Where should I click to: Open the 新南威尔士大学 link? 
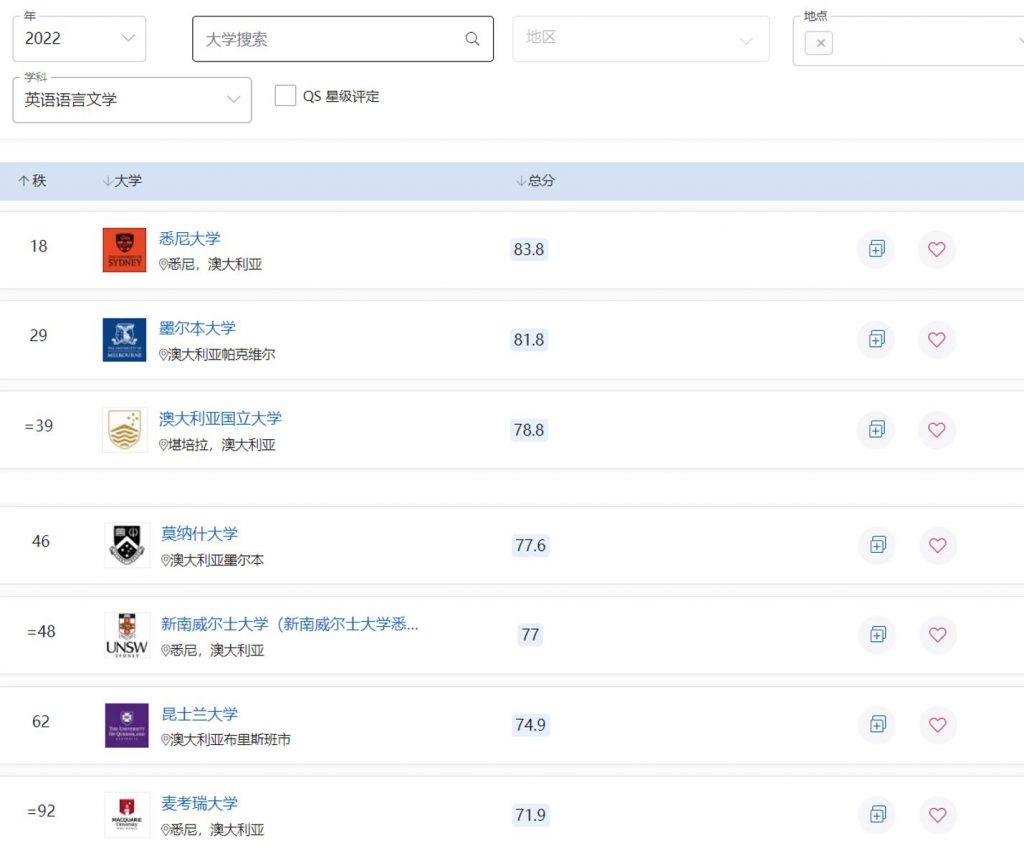(290, 624)
